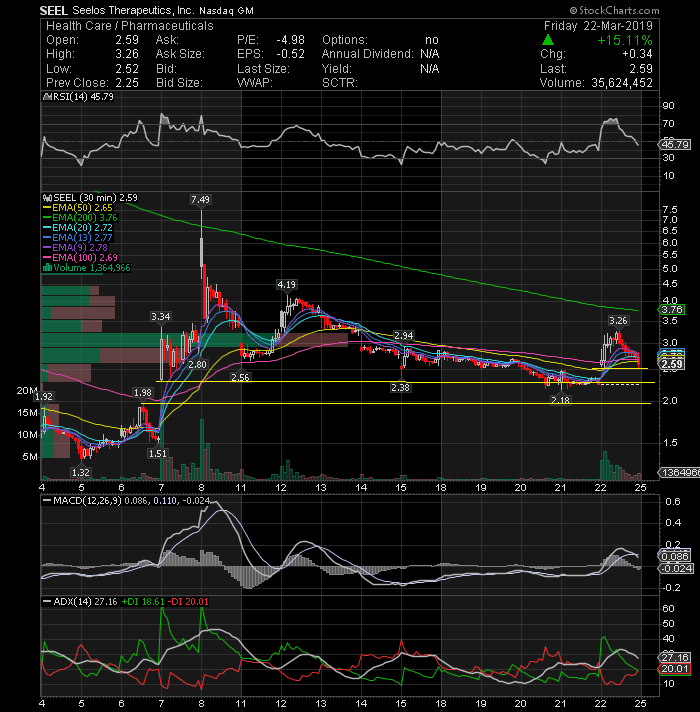The height and width of the screenshot is (712, 700).
Task: Click the -0.024 histogram axis value tag
Action: pos(676,569)
